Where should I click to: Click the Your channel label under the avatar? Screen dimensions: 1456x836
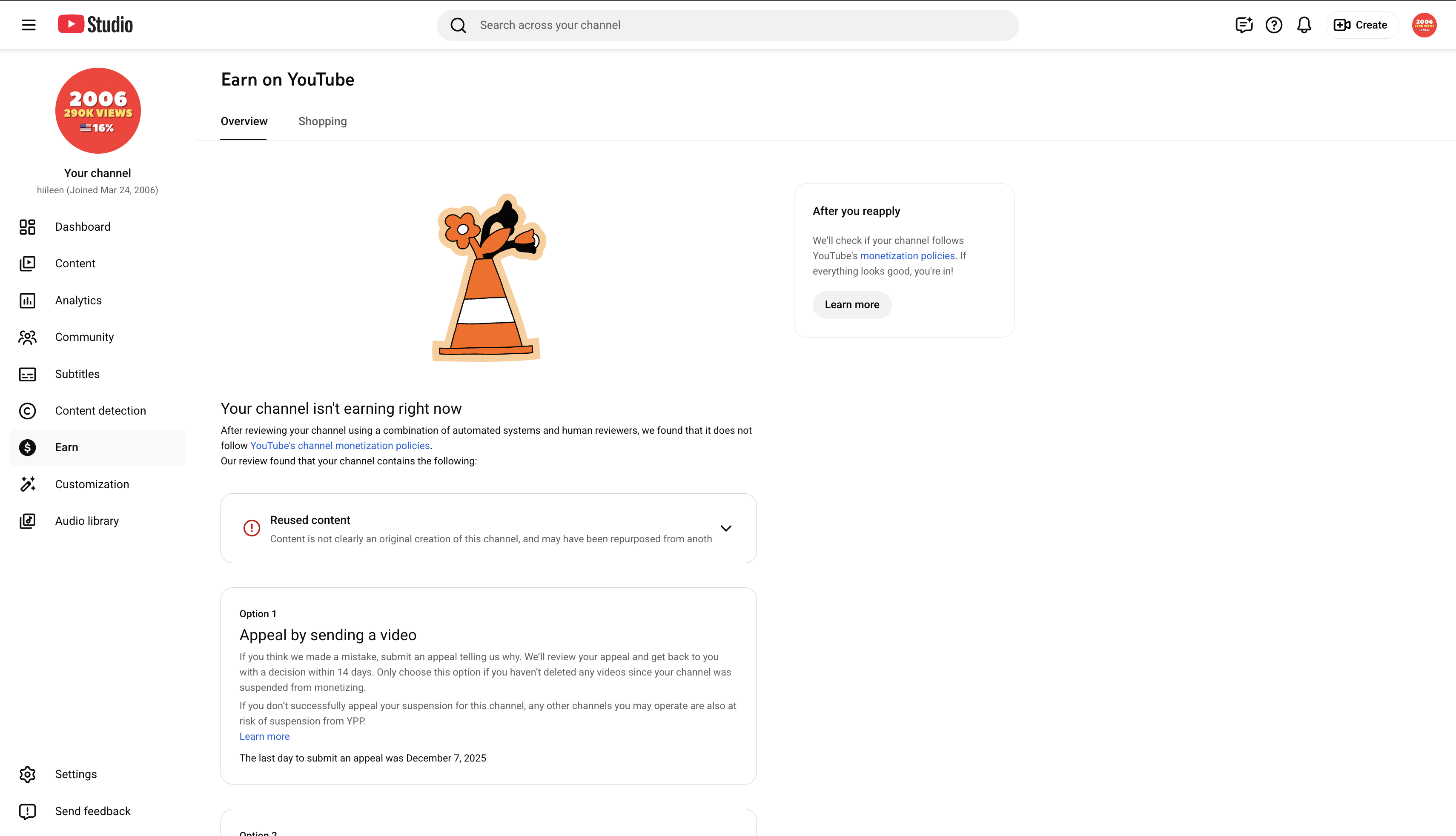coord(97,173)
